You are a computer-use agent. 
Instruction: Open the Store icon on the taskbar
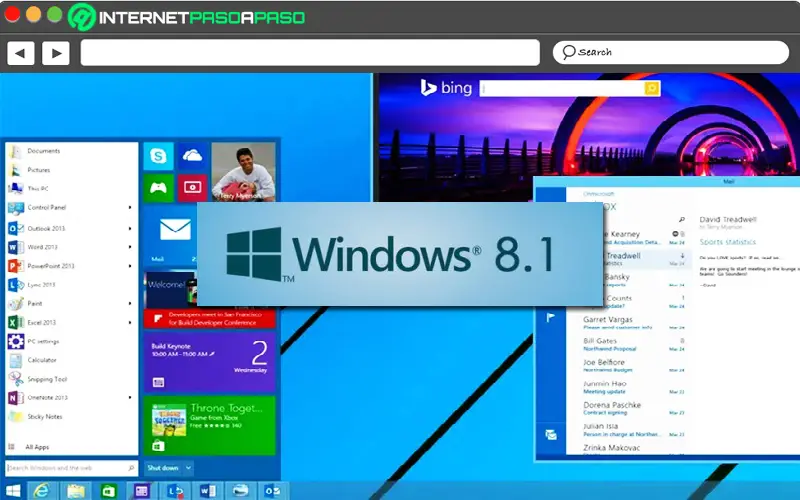[108, 491]
